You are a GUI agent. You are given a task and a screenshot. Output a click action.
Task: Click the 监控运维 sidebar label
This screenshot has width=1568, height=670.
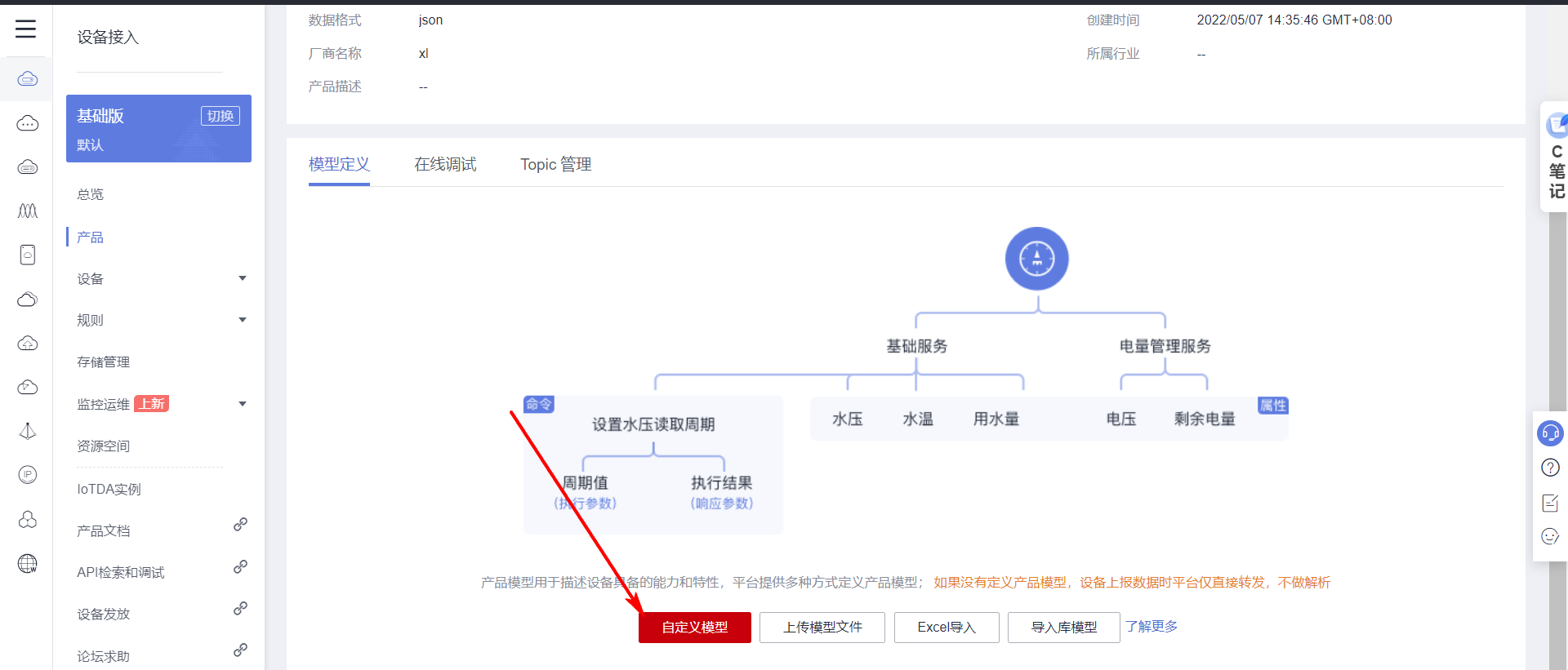click(104, 405)
